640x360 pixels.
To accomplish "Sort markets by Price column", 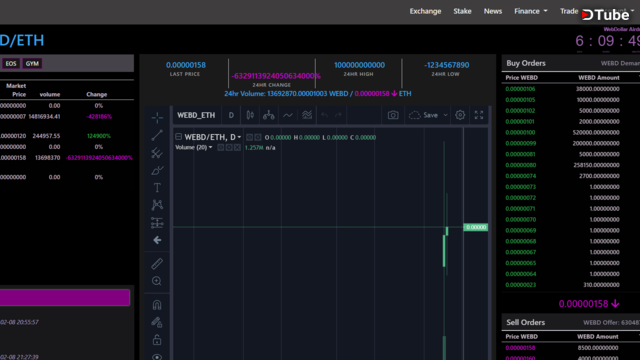I will pyautogui.click(x=19, y=94).
